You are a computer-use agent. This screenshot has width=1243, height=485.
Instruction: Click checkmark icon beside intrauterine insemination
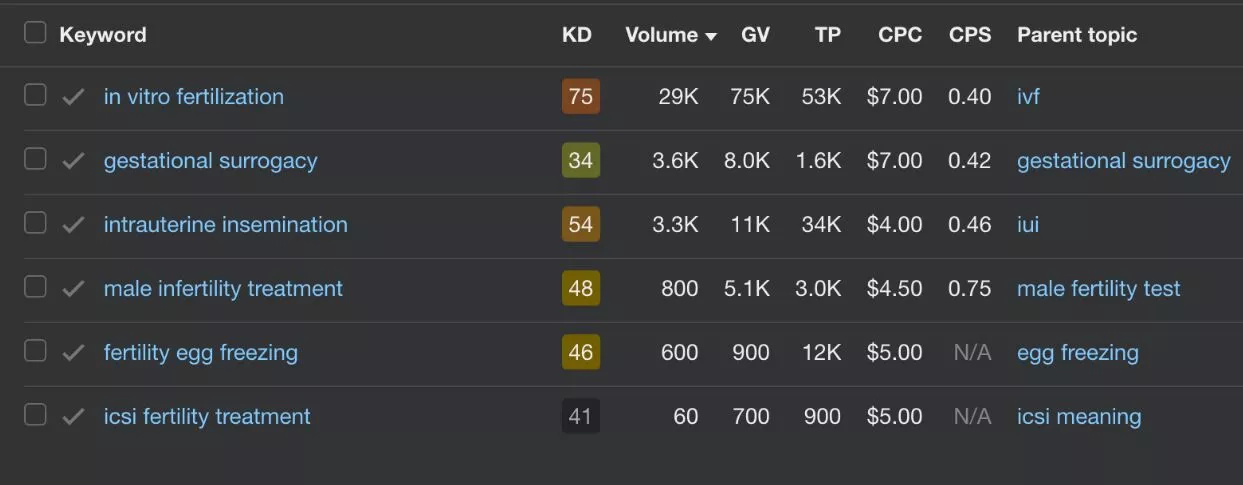(x=73, y=225)
